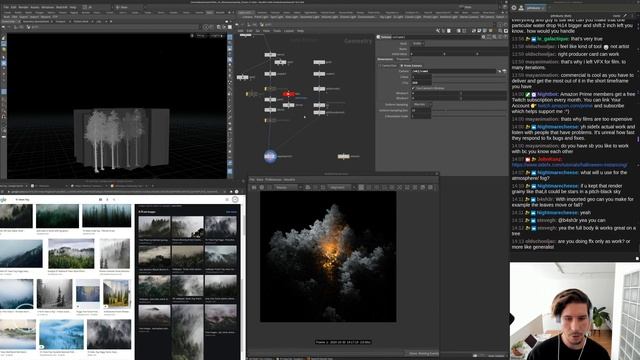
Task: Click the parameter panel search magnifier icon
Action: point(494,37)
